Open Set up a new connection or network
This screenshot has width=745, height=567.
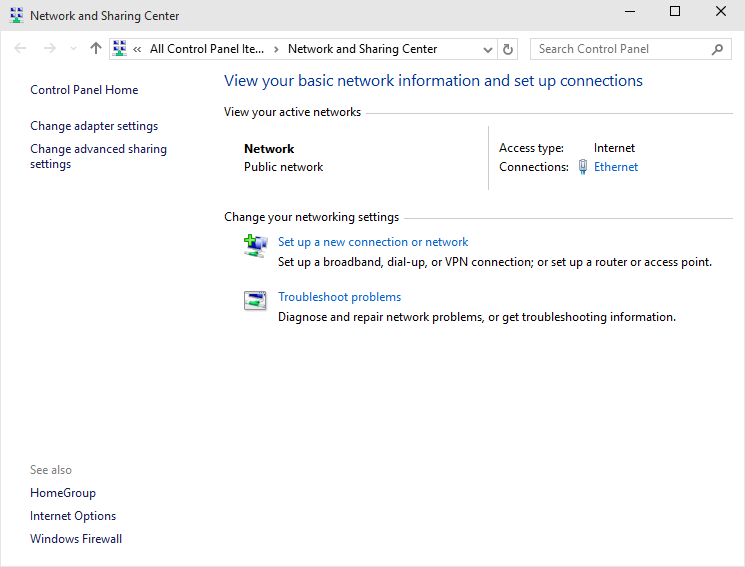(x=373, y=242)
